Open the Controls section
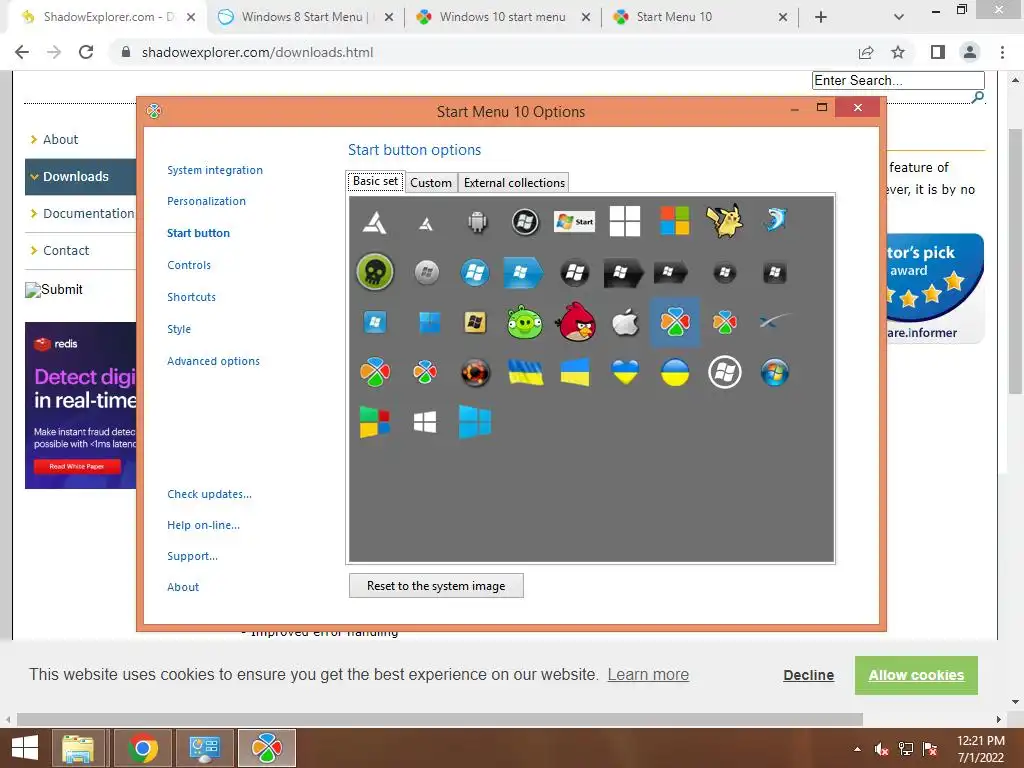 189,265
